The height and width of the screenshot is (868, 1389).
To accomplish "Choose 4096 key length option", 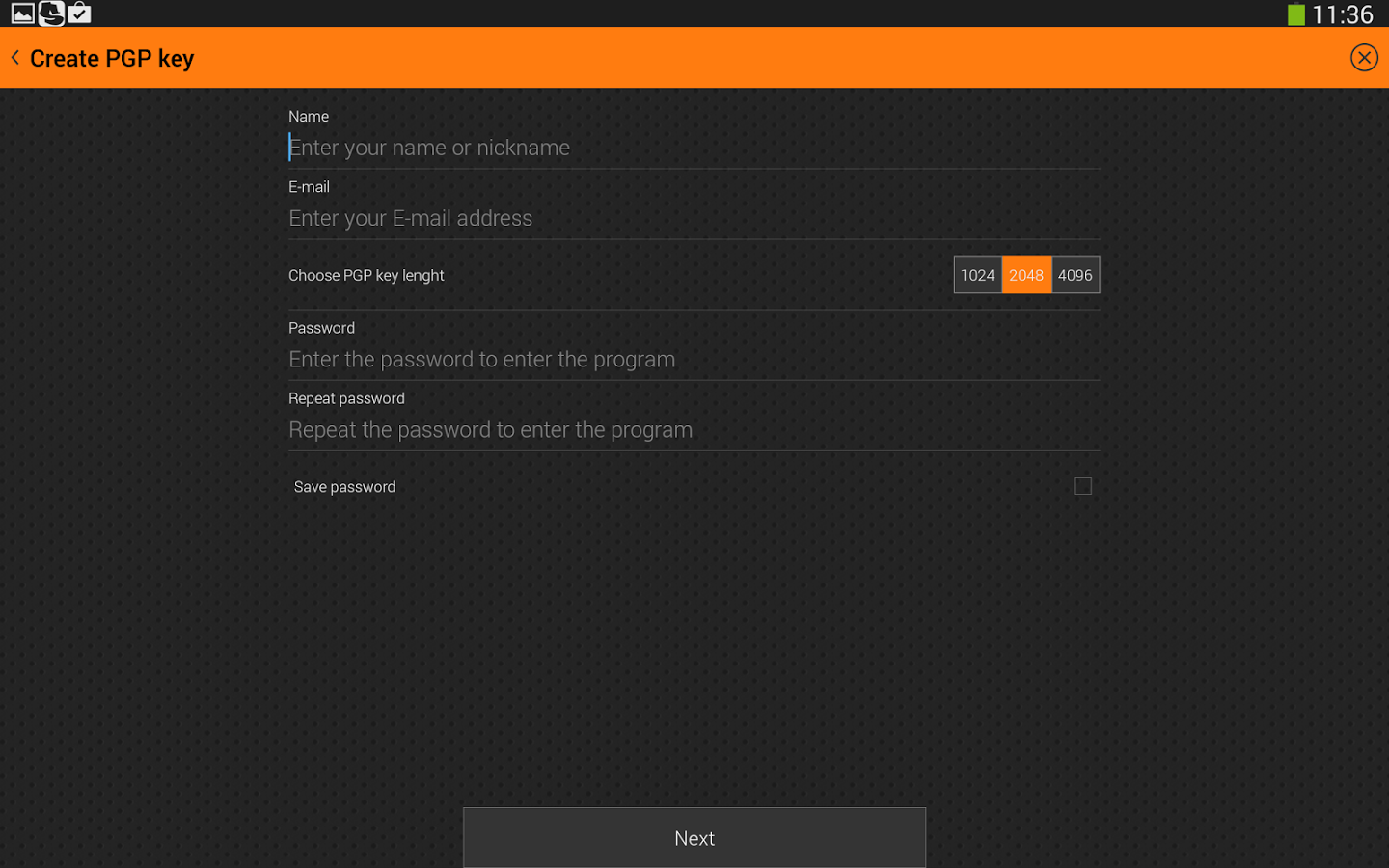I will (1076, 275).
